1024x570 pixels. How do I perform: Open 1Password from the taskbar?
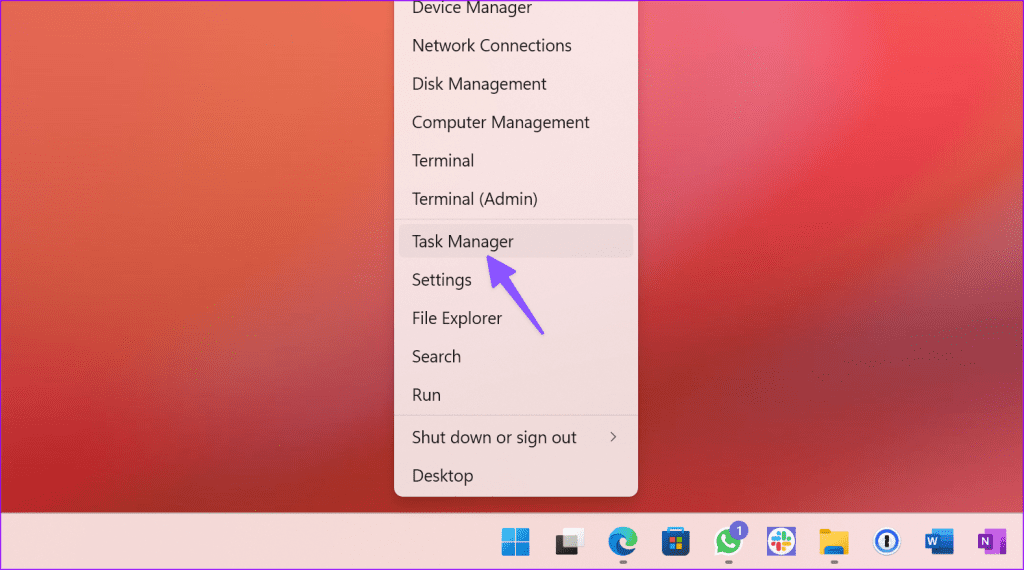click(x=886, y=541)
